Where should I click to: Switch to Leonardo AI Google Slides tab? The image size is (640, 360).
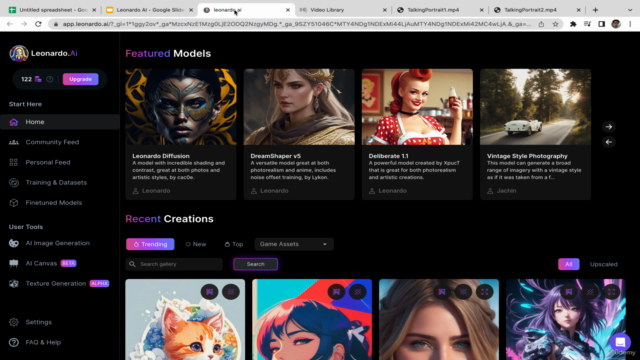click(x=149, y=10)
